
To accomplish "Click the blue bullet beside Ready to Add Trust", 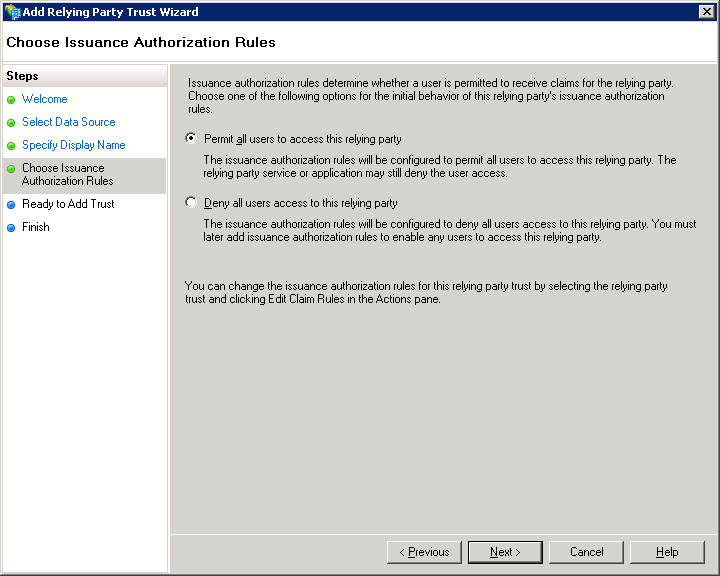I will [x=11, y=204].
